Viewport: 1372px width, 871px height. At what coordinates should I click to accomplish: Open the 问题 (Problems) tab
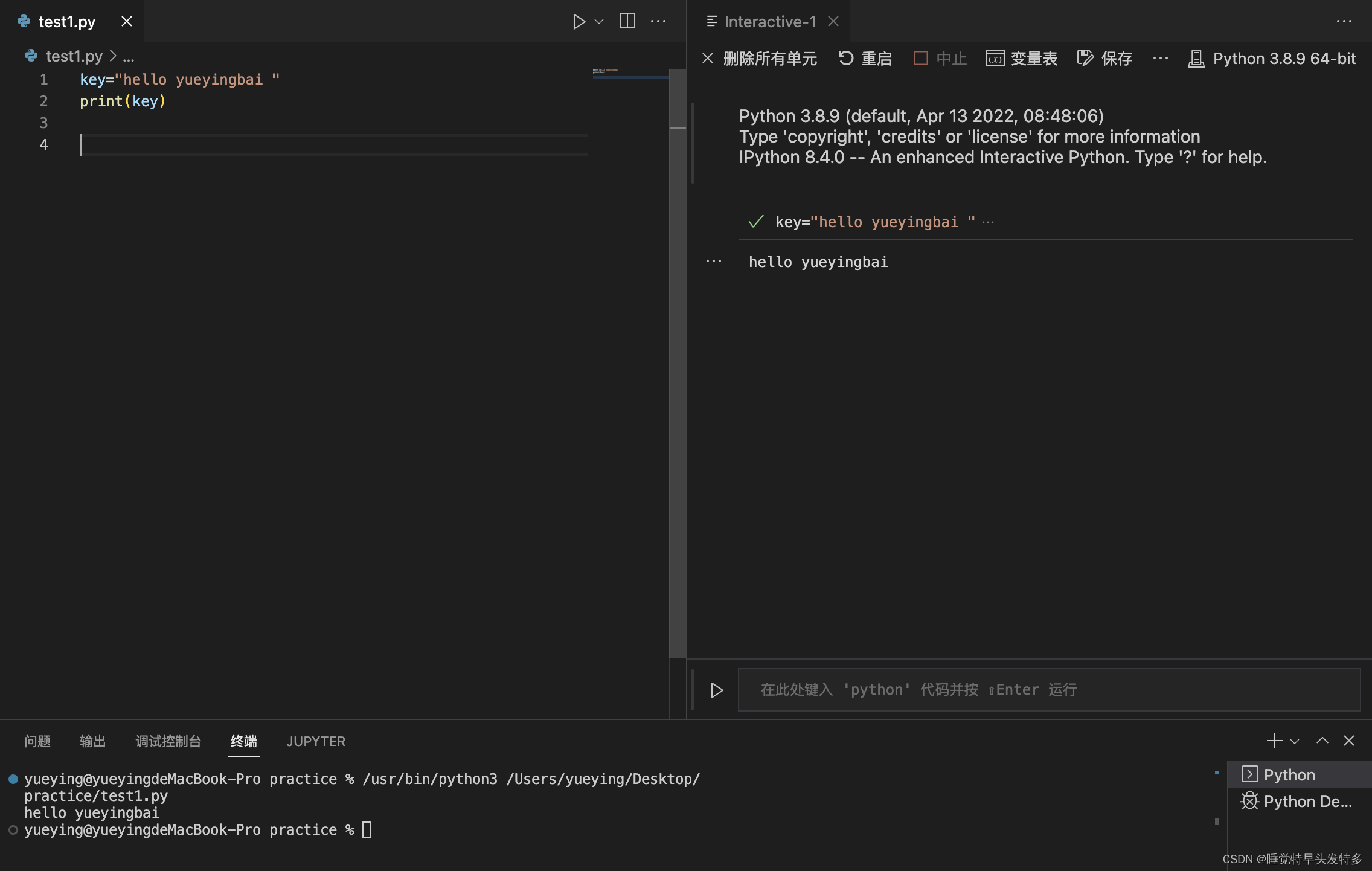pos(37,741)
